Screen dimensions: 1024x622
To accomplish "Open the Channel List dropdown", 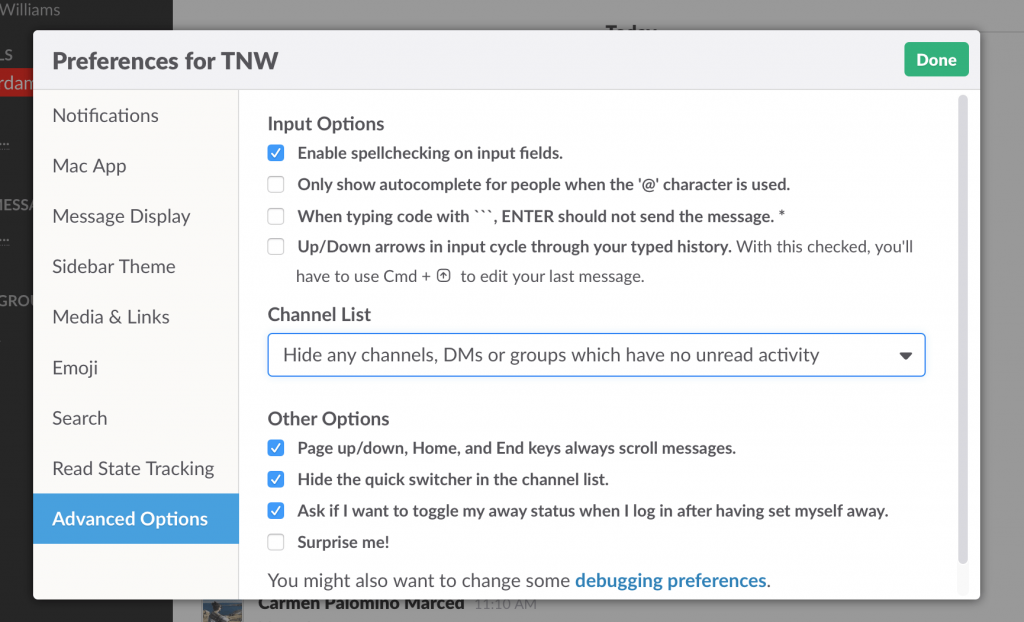I will (x=596, y=355).
